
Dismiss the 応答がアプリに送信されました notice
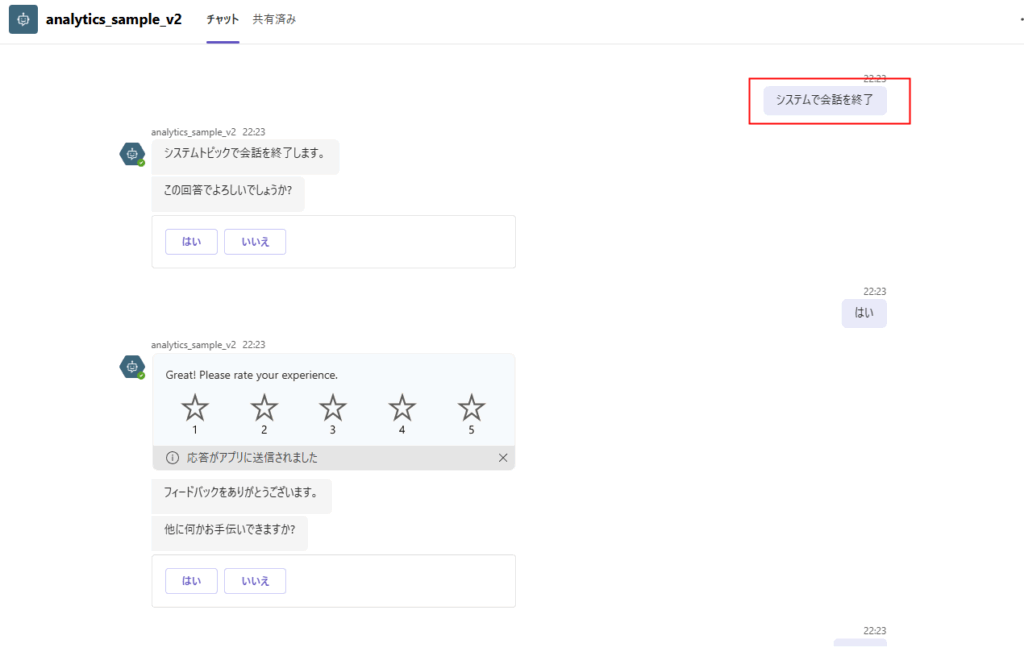(503, 458)
